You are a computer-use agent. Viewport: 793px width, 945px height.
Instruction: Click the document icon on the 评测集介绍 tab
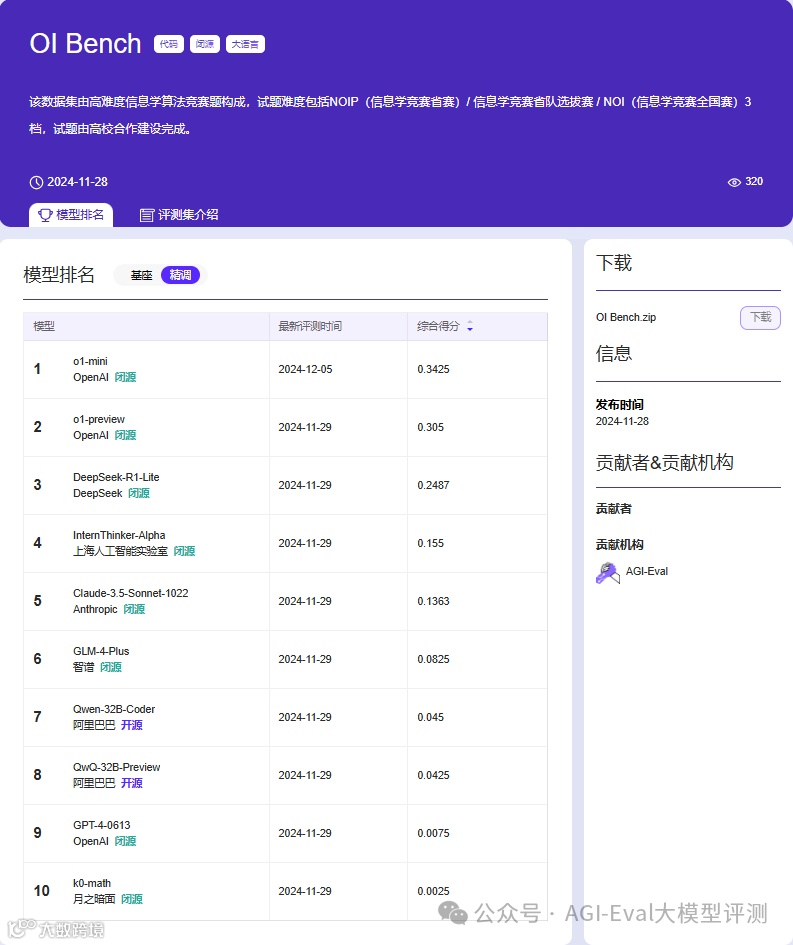(146, 215)
